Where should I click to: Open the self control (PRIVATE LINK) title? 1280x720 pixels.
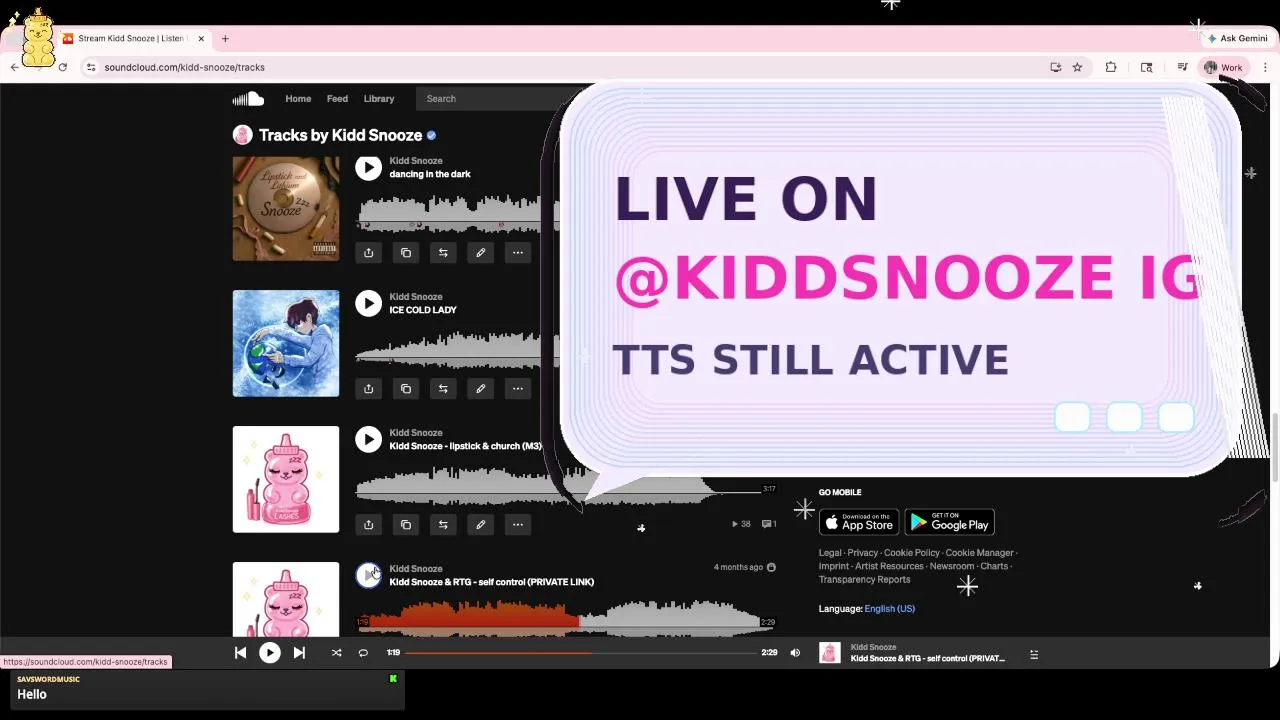tap(491, 582)
